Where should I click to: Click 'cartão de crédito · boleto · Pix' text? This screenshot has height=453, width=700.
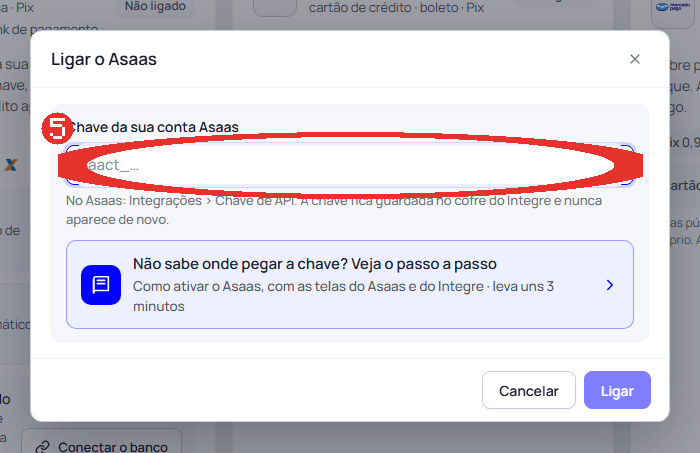(x=396, y=8)
